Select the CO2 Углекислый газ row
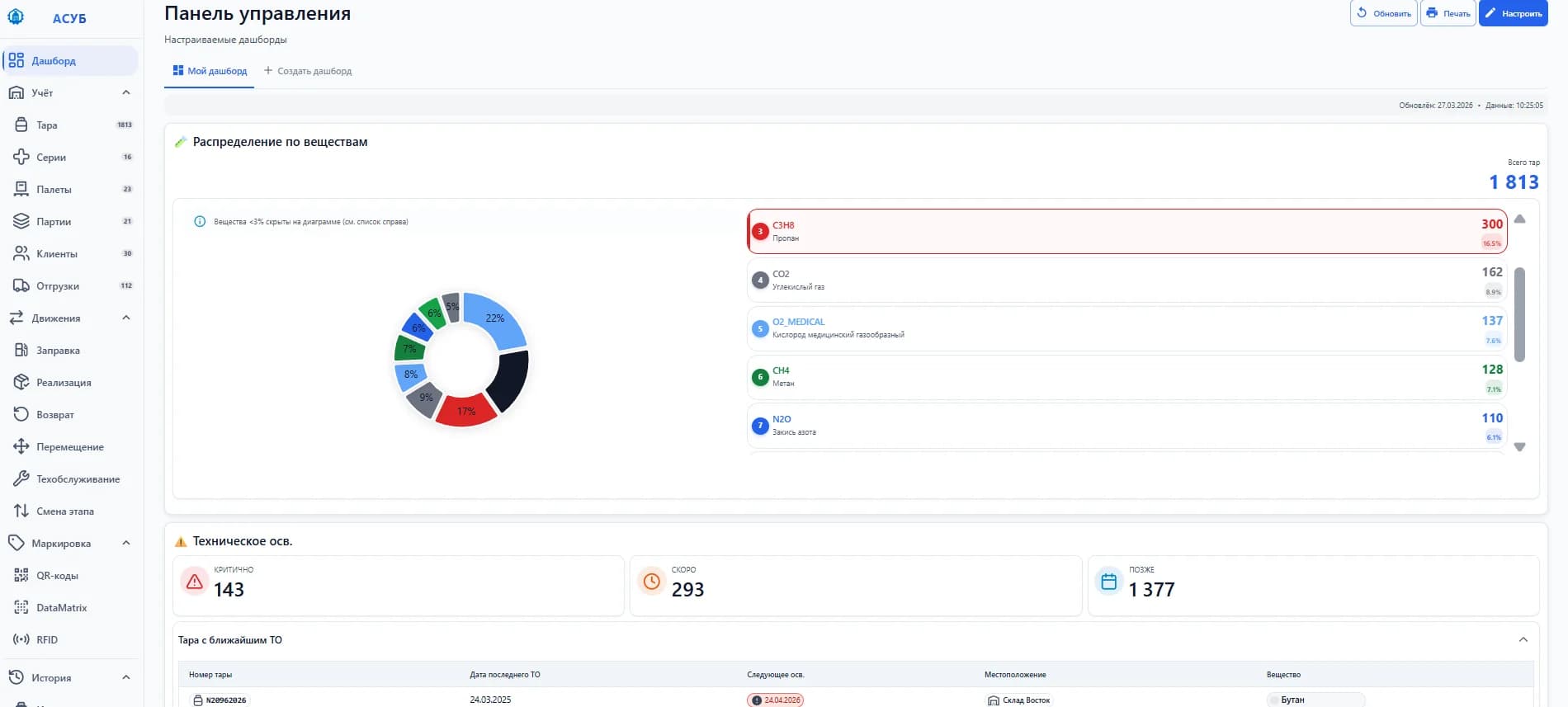 tap(1127, 280)
